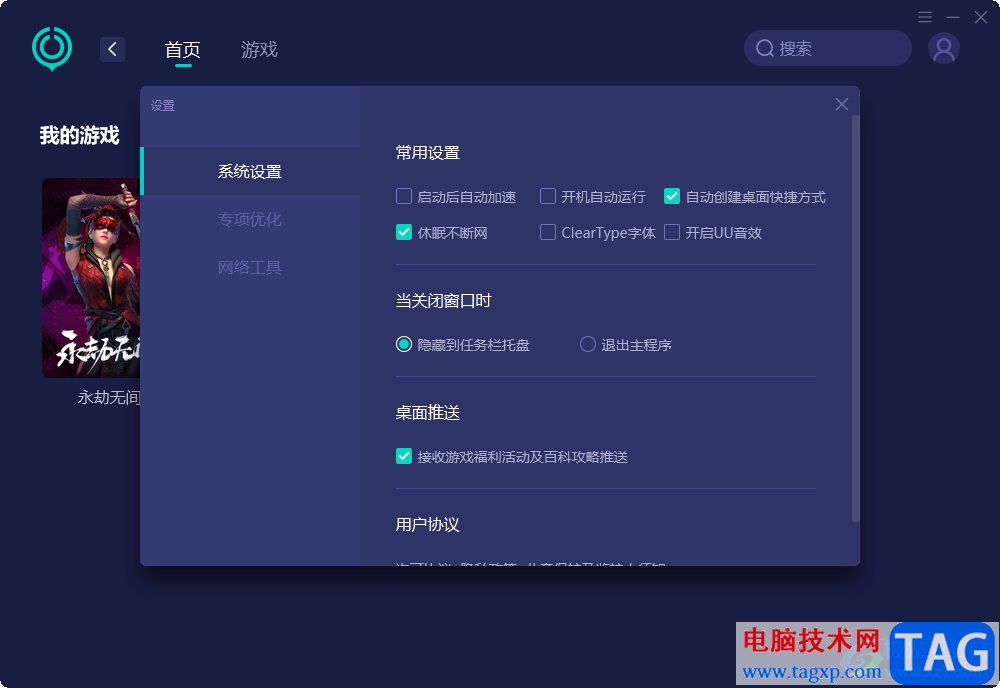Click the 用户协议 section heading

428,525
